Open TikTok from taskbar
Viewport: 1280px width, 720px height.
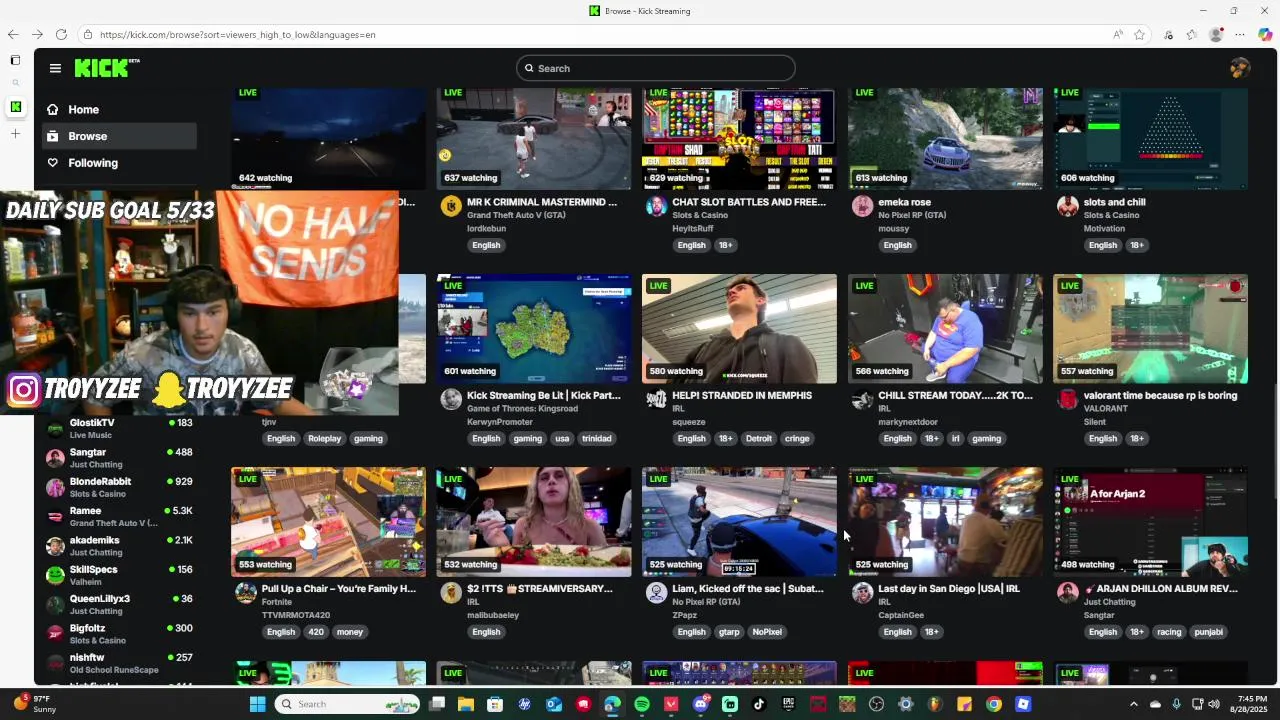click(759, 704)
